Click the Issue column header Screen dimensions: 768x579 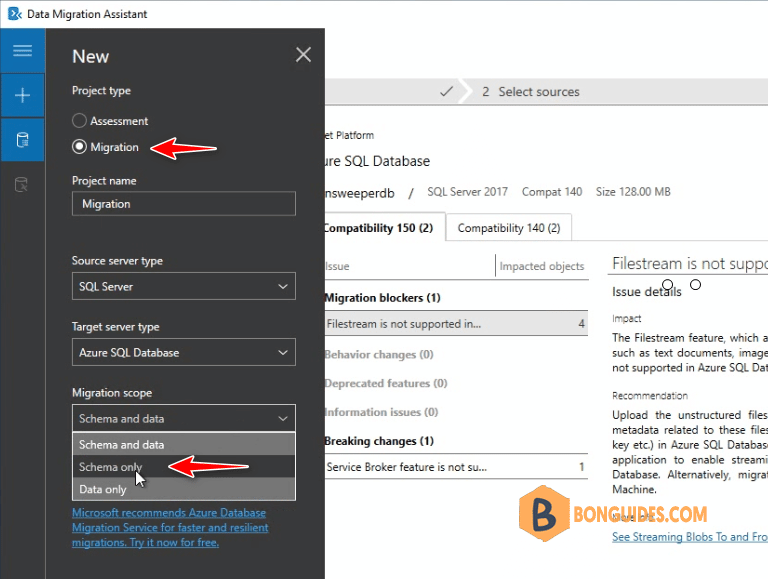337,266
